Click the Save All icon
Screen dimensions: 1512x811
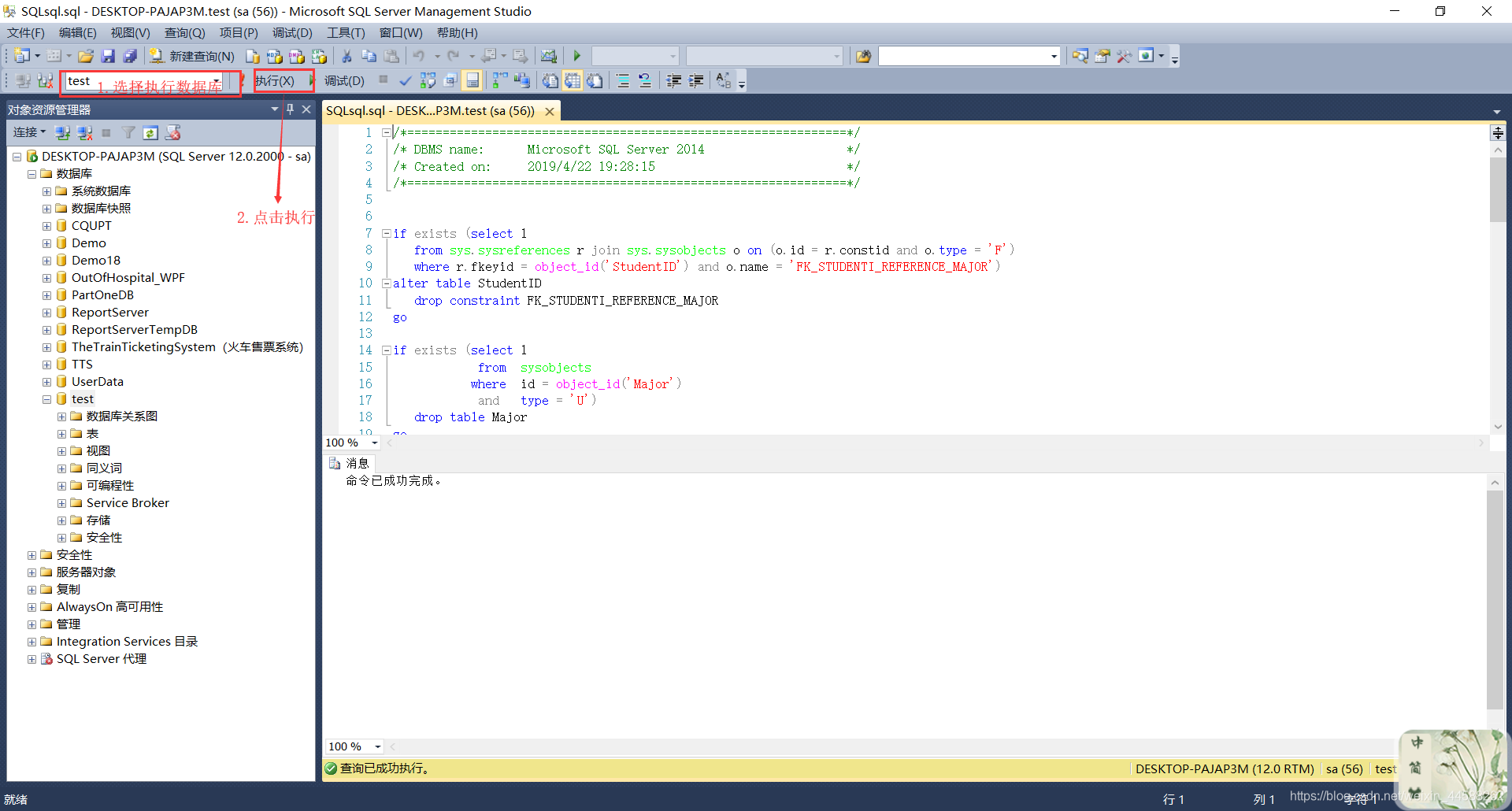[x=130, y=56]
